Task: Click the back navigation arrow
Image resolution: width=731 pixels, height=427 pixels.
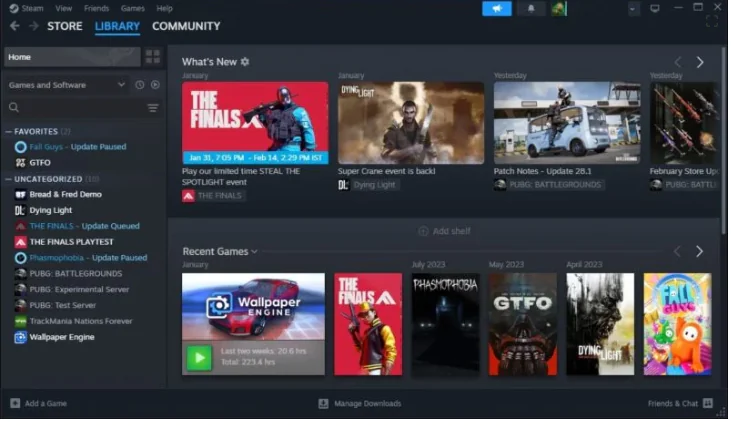Action: (14, 26)
